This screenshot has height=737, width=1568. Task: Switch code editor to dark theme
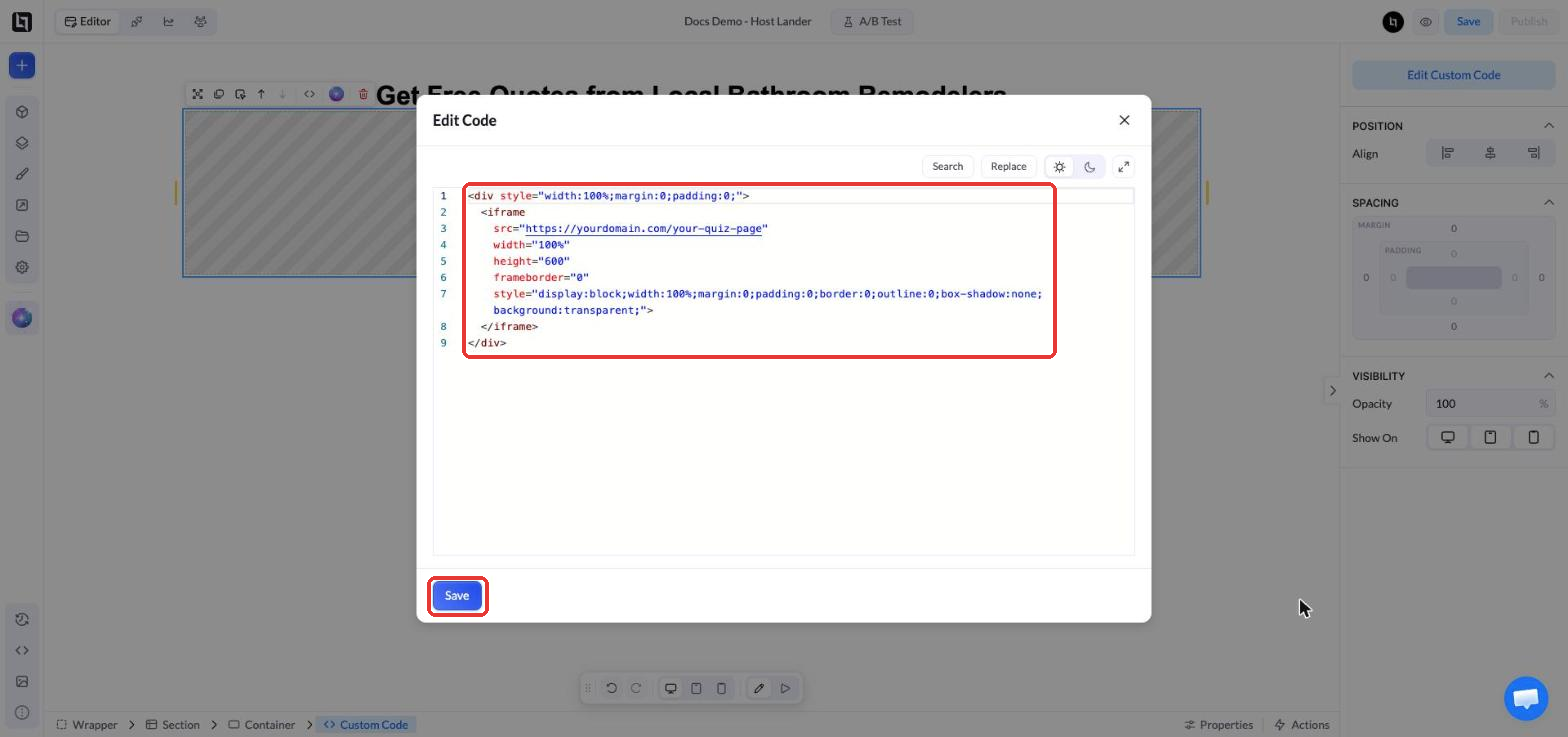pos(1090,167)
